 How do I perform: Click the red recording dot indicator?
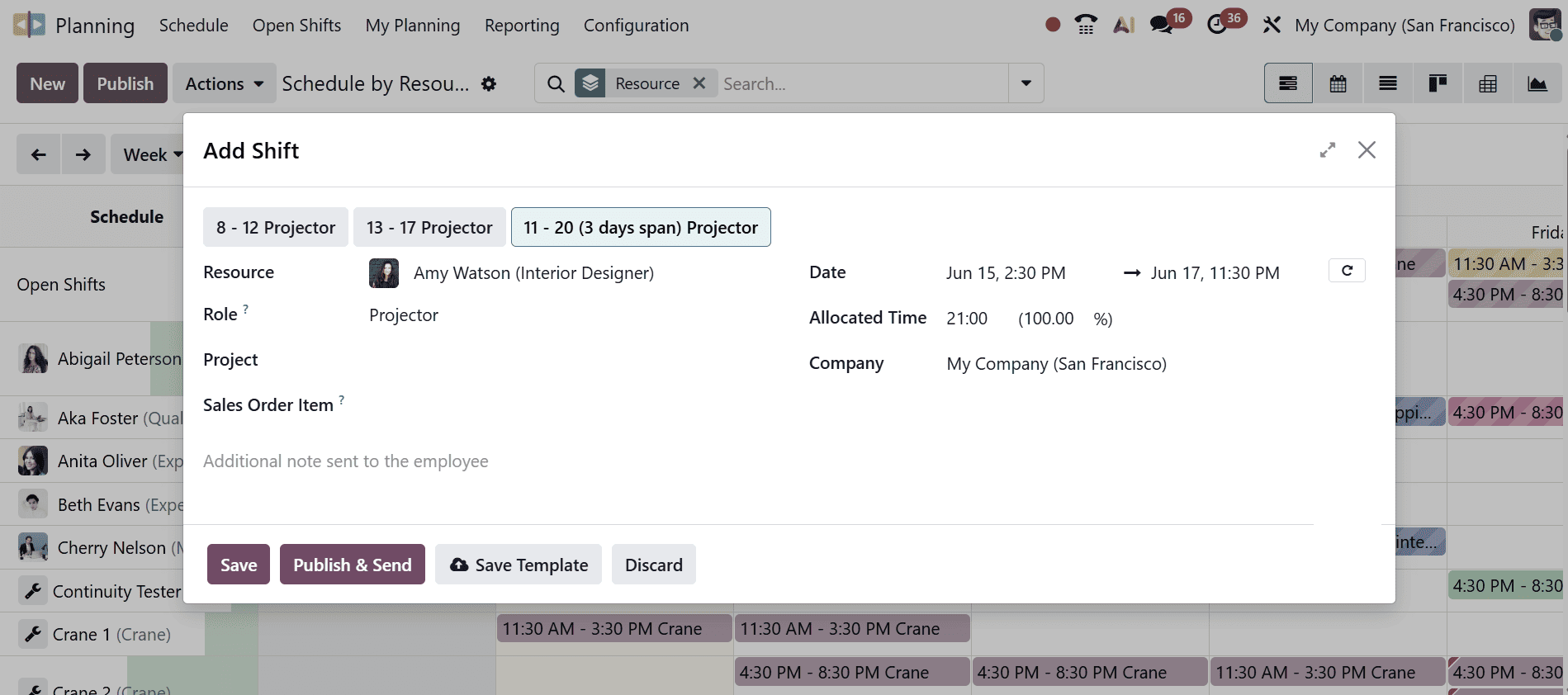click(x=1052, y=25)
